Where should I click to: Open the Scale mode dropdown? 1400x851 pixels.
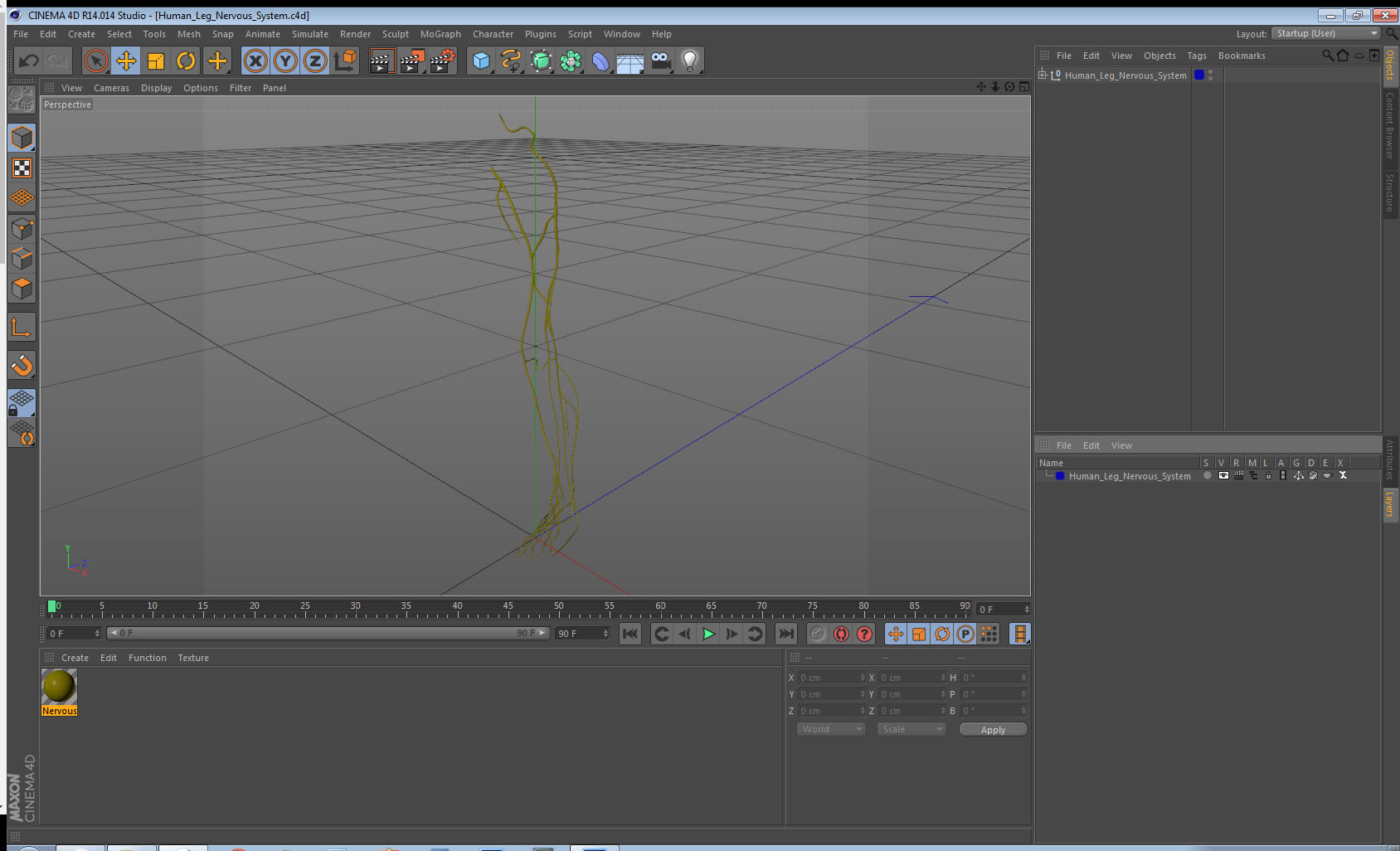coord(911,729)
